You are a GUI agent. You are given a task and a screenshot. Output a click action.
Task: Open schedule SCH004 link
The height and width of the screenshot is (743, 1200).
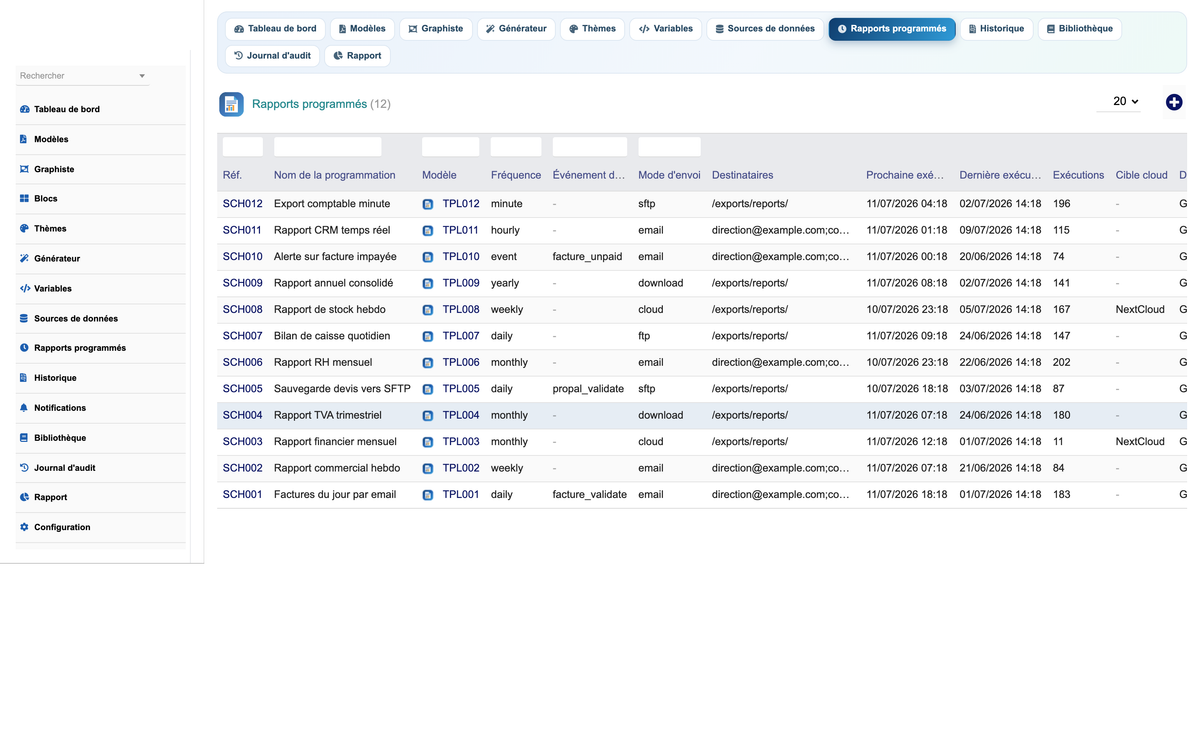point(242,415)
